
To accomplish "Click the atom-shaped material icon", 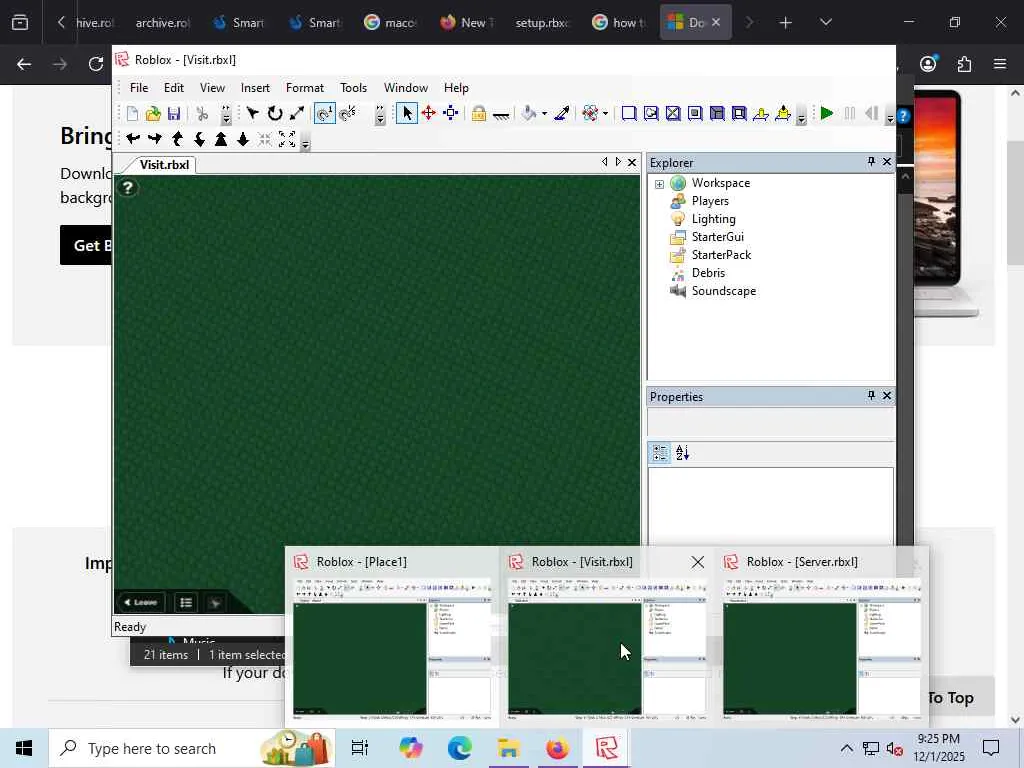I will pos(590,114).
